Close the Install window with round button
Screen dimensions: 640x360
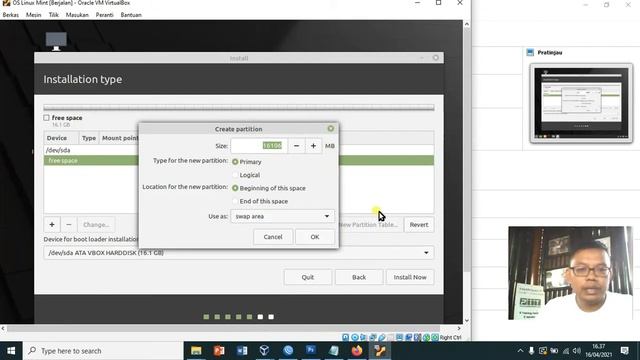pyautogui.click(x=436, y=58)
